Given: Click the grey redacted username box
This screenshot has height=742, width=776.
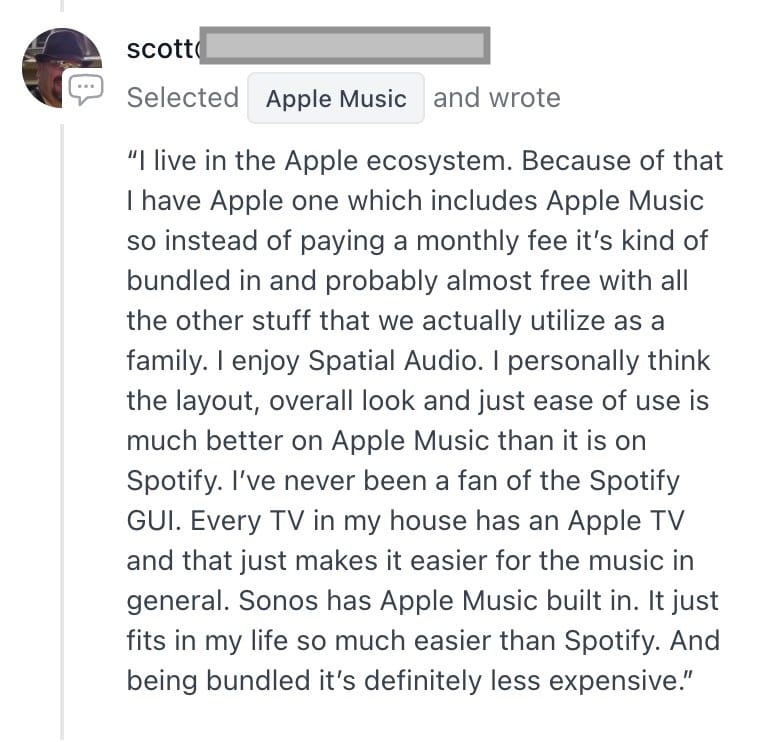Looking at the screenshot, I should pos(344,46).
